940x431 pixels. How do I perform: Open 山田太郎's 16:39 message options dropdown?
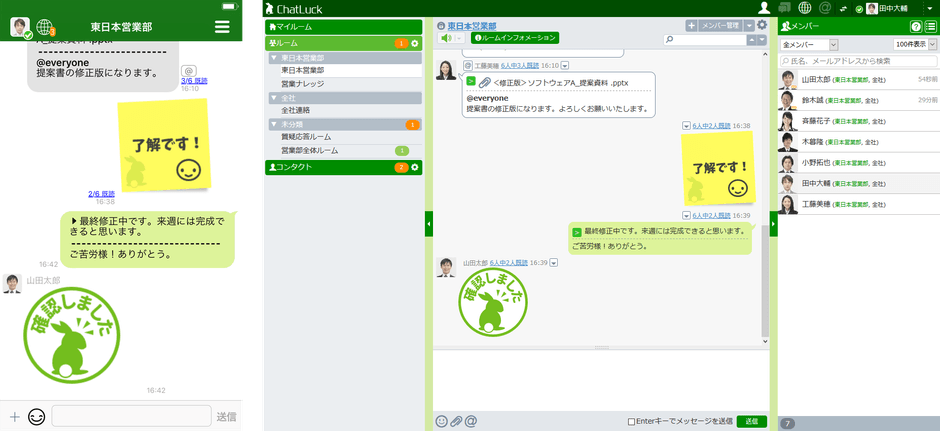point(554,263)
